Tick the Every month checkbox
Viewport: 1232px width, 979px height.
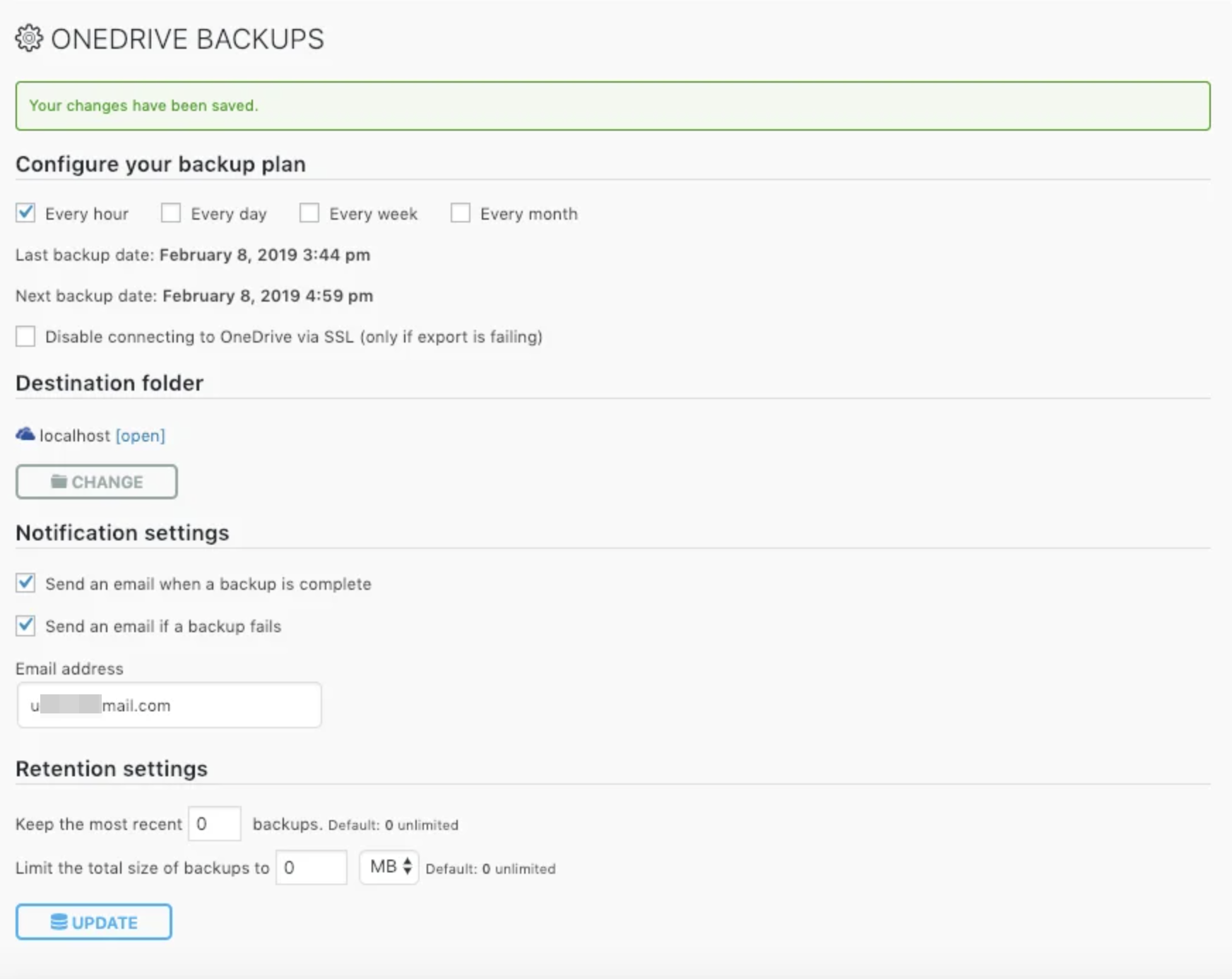[461, 213]
